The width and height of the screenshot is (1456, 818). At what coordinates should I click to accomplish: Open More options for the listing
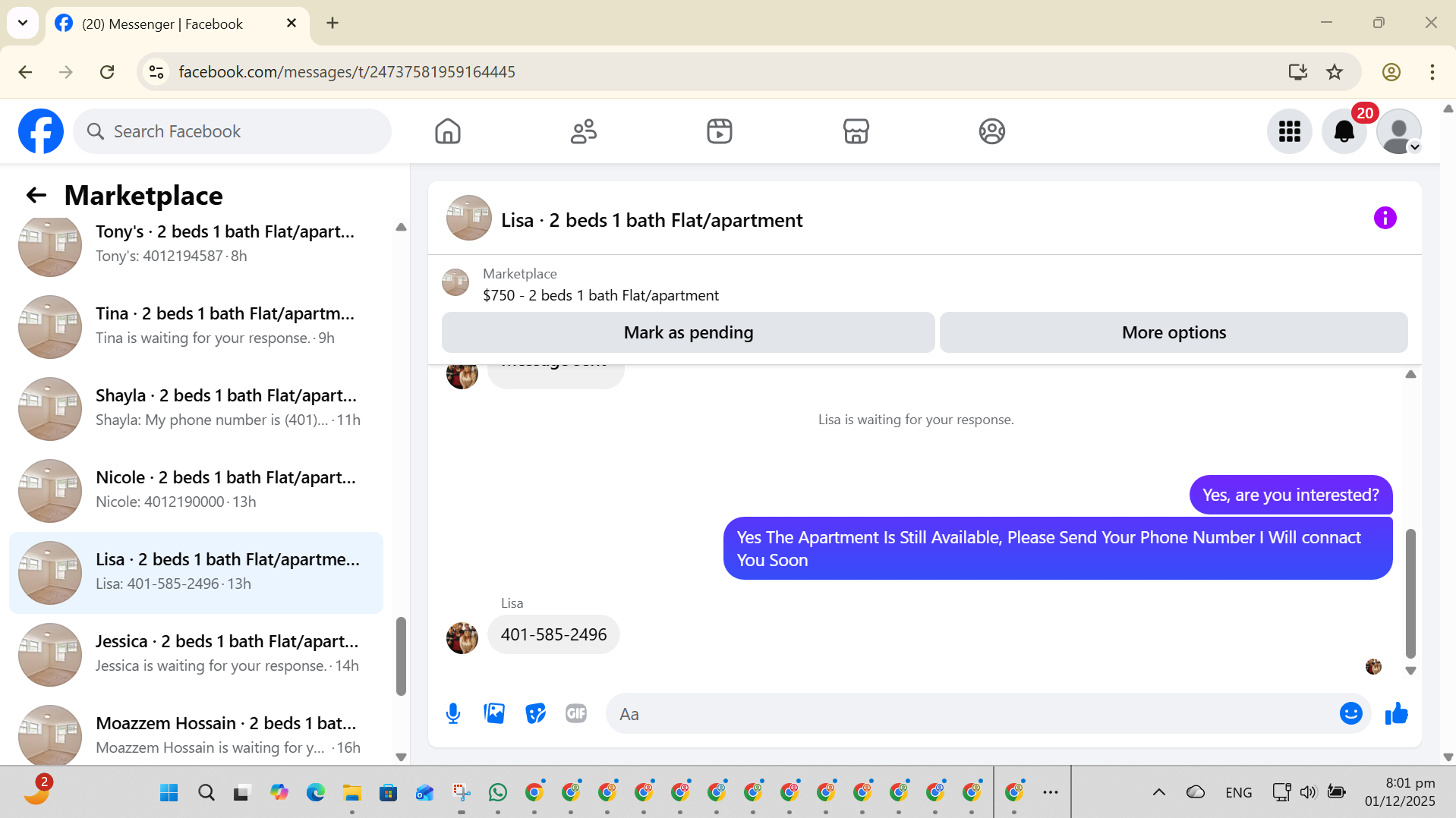click(x=1174, y=332)
